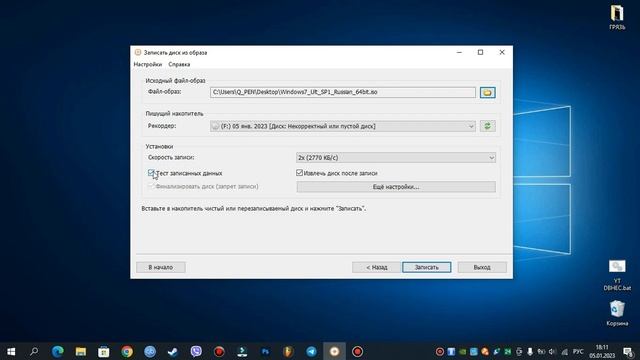This screenshot has width=640, height=360.
Task: Click the NVIDIA tray icon
Action: tap(462, 351)
